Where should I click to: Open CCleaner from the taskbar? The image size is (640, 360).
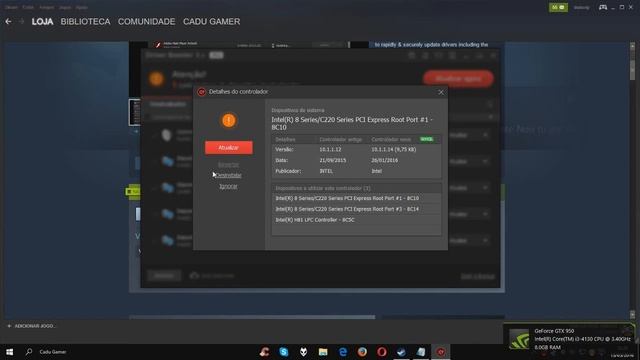tap(264, 352)
